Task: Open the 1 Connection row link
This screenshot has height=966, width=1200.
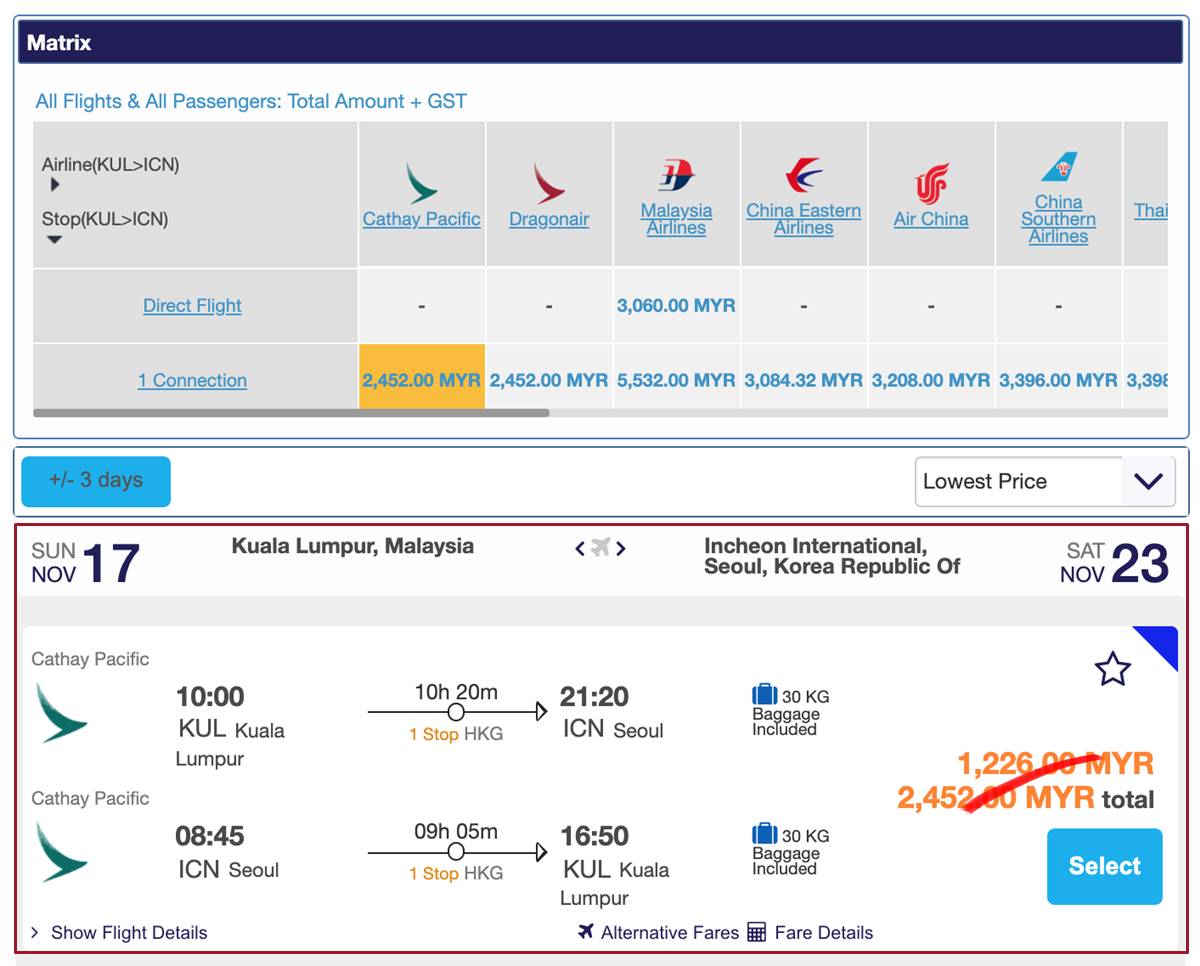Action: coord(192,380)
